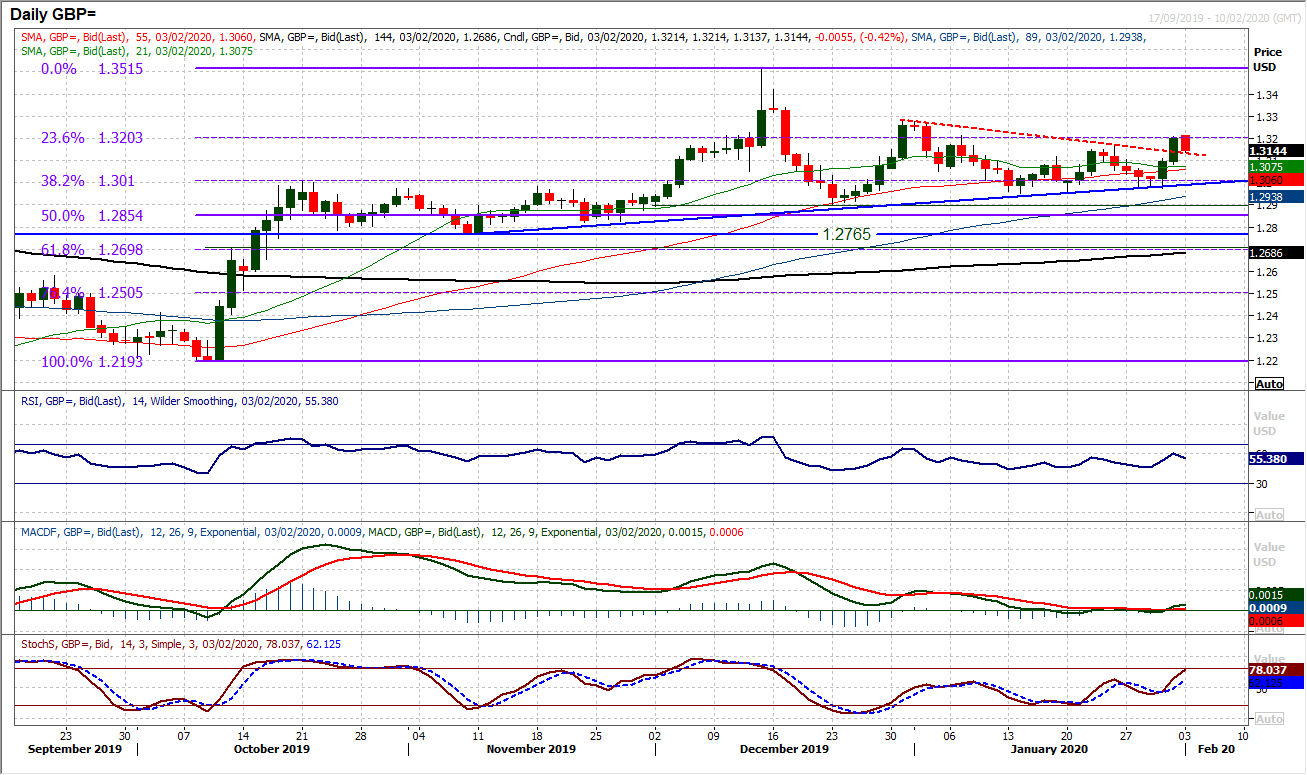Screen dimensions: 1307x775
Task: Click the blue price tag 1.2938
Action: click(1277, 197)
